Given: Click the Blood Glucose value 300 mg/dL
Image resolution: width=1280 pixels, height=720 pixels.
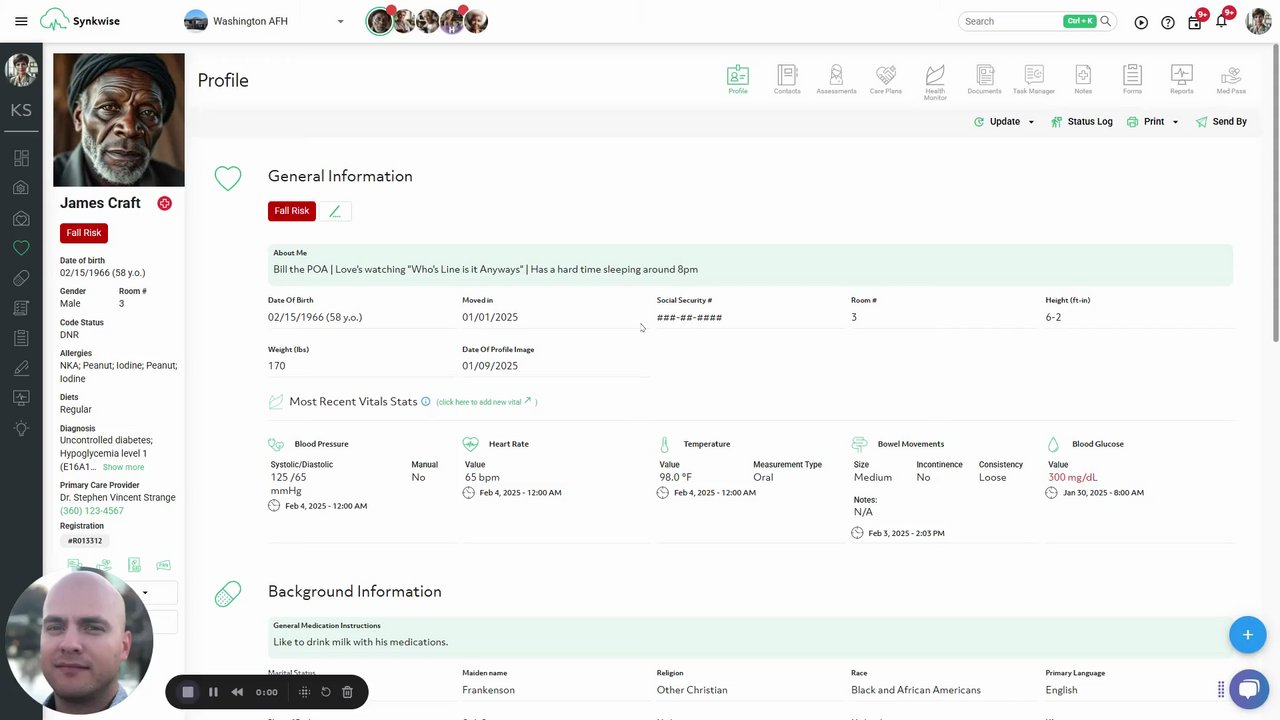Looking at the screenshot, I should click(1072, 478).
